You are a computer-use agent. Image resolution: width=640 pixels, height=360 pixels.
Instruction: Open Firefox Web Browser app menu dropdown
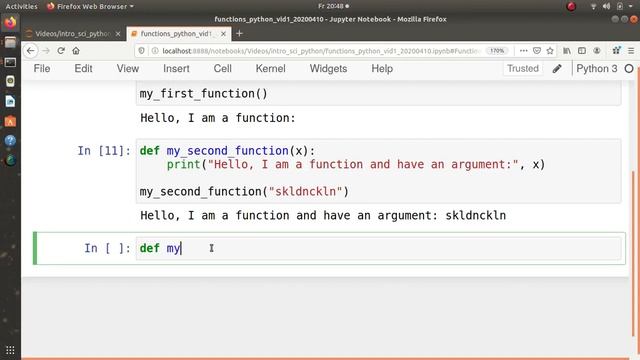click(90, 6)
